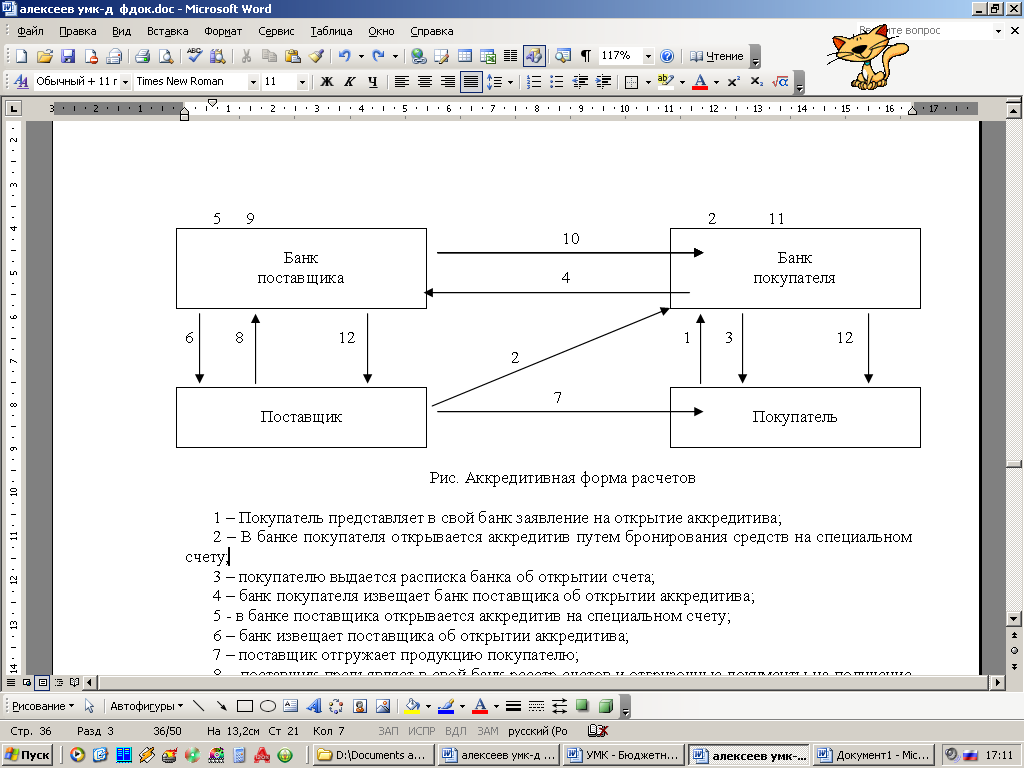Insert a text box
1024x768 pixels.
click(x=291, y=706)
